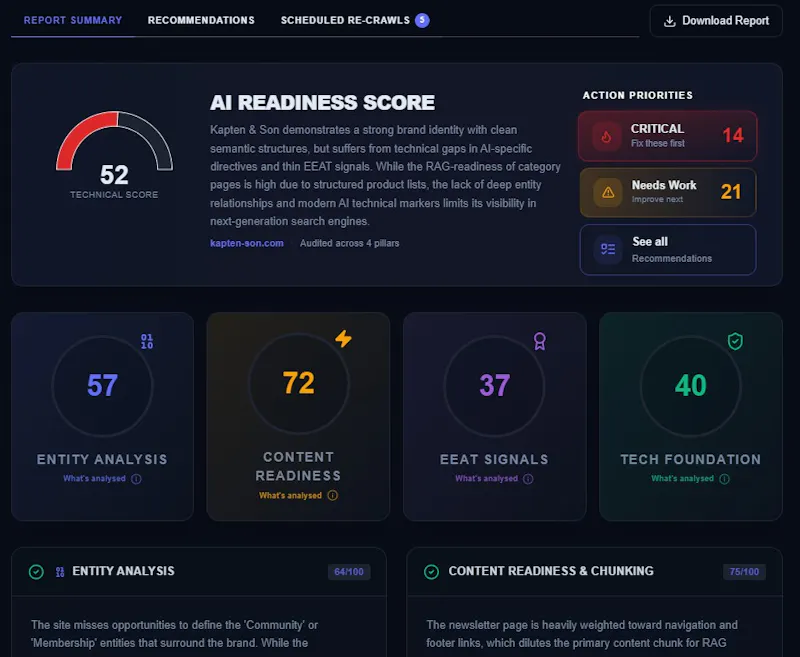800x657 pixels.
Task: Click the 75/100 score badge
Action: pos(744,572)
